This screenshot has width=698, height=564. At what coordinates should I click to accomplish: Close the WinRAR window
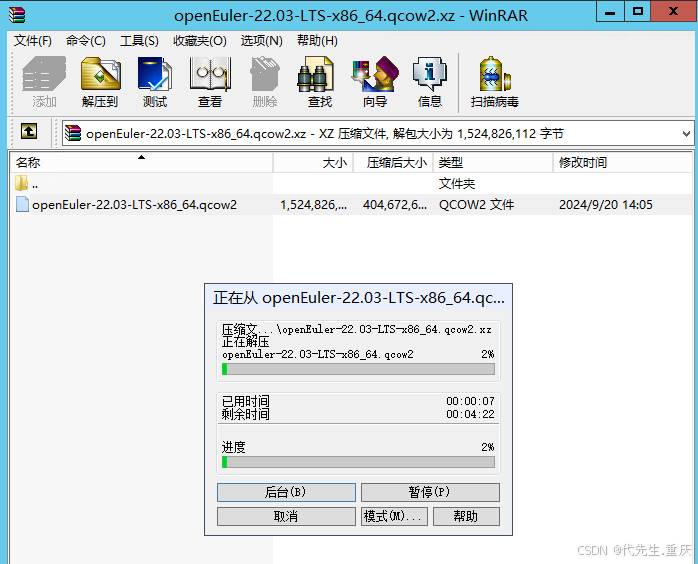[x=673, y=12]
